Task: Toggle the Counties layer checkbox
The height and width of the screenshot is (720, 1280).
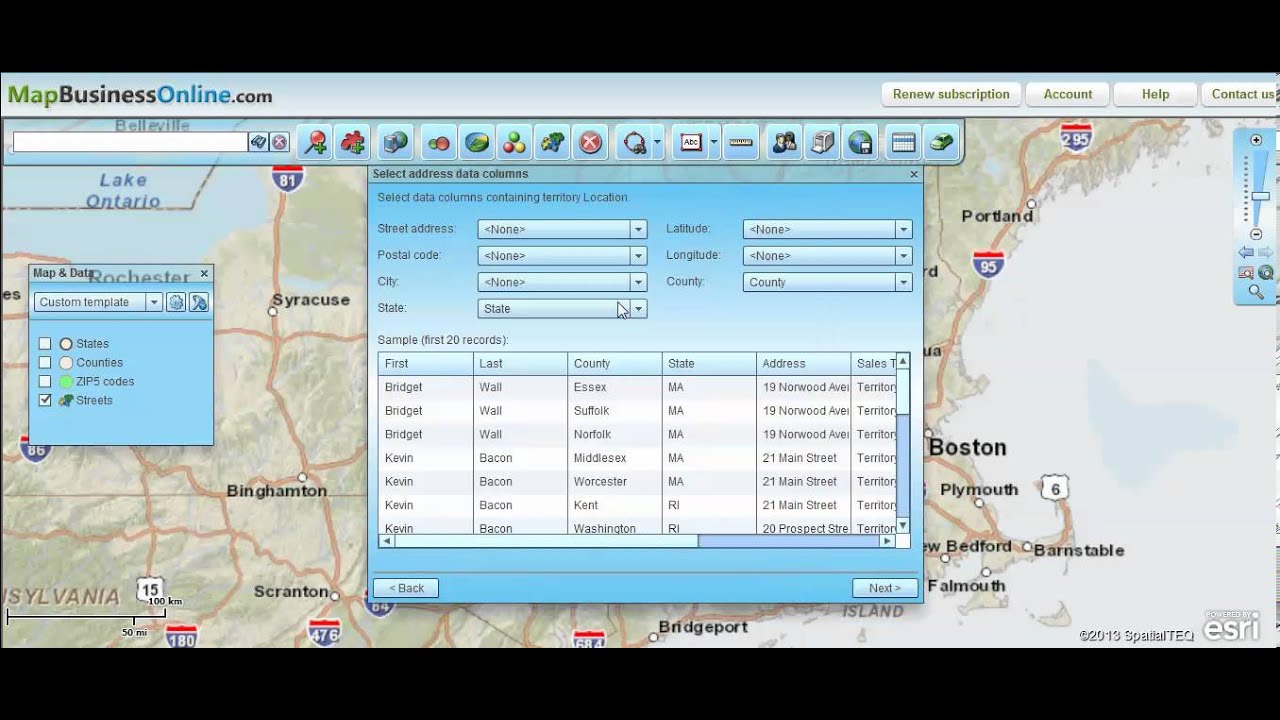Action: pos(45,362)
